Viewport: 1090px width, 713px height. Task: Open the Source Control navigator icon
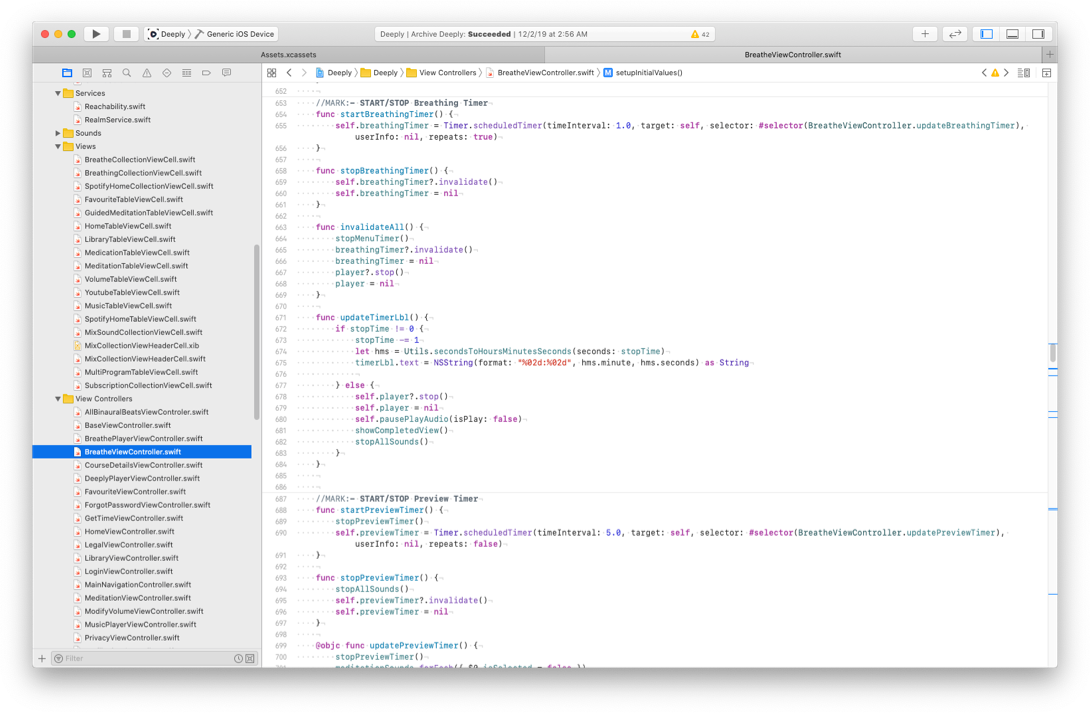pyautogui.click(x=86, y=72)
